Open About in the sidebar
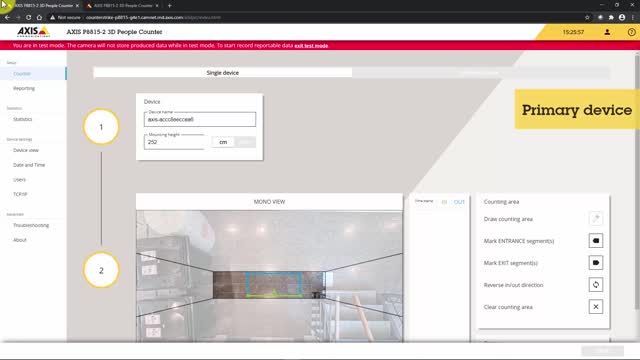640x360 pixels. [20, 240]
